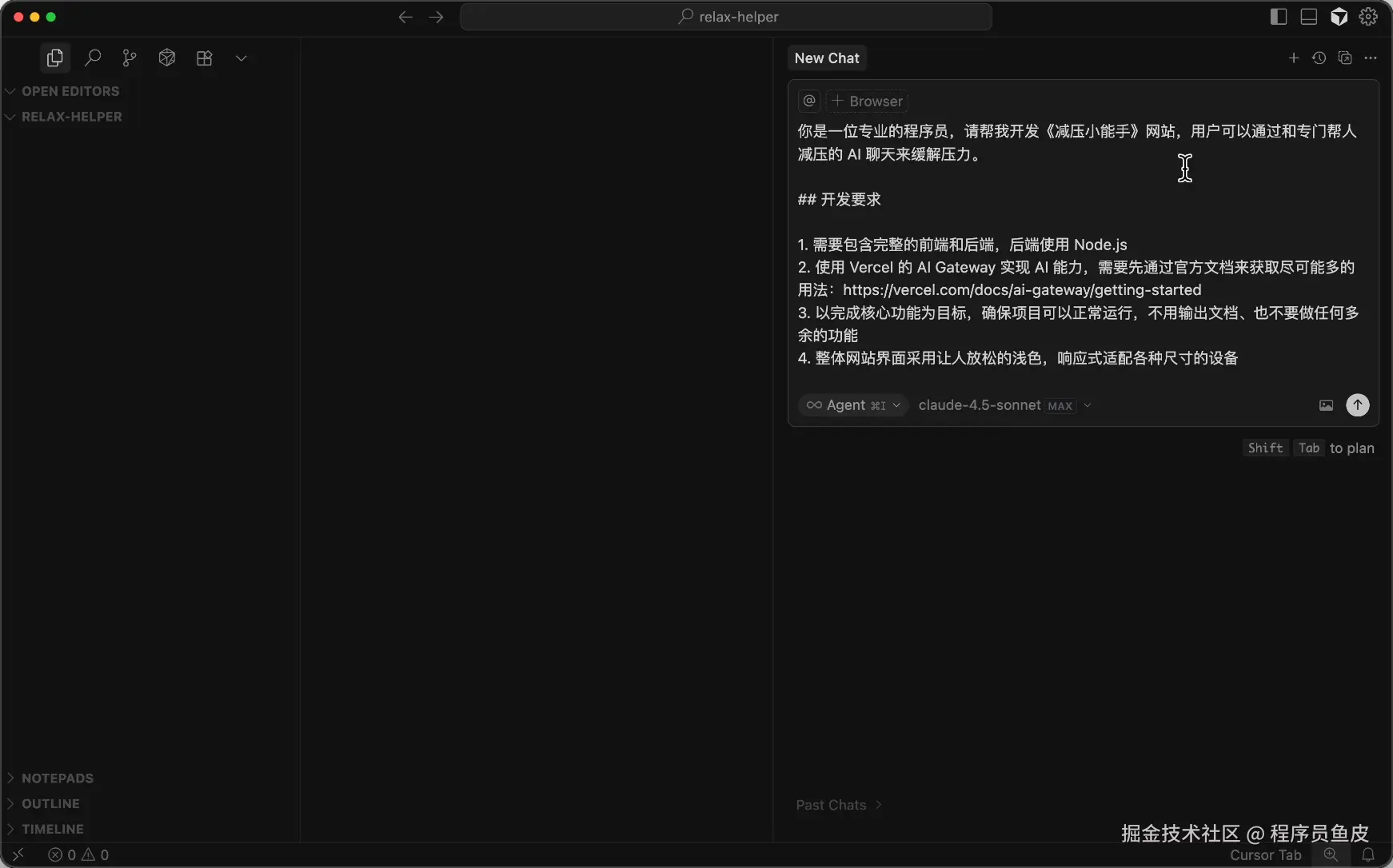Toggle the AI pane cube icon
This screenshot has height=868, width=1393.
tap(1339, 17)
